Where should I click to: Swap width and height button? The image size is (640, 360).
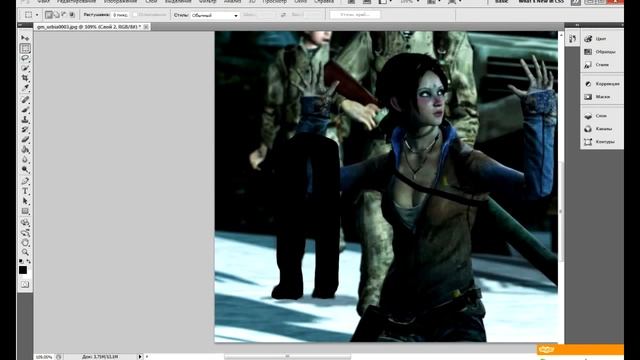pos(283,15)
